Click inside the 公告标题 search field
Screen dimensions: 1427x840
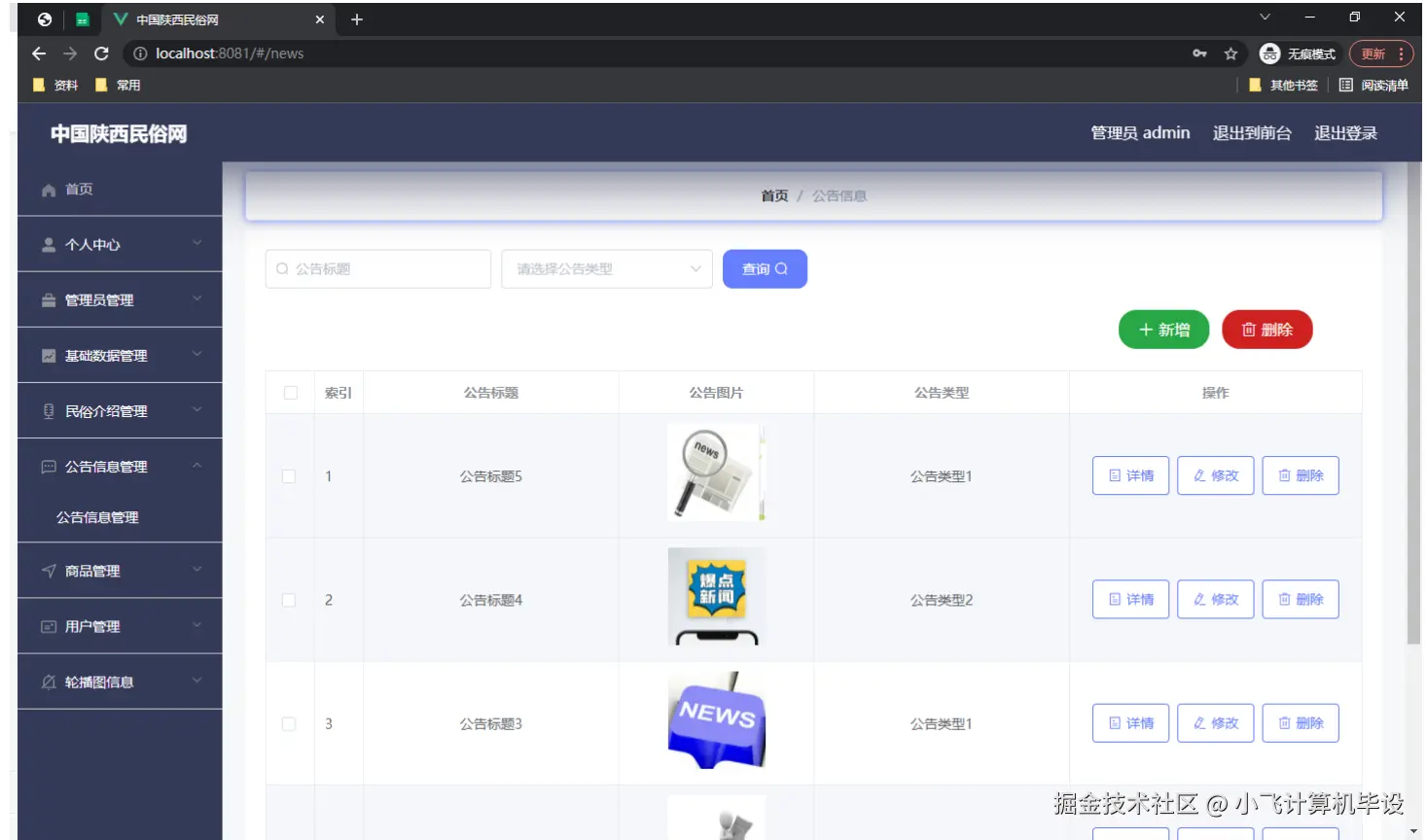377,268
